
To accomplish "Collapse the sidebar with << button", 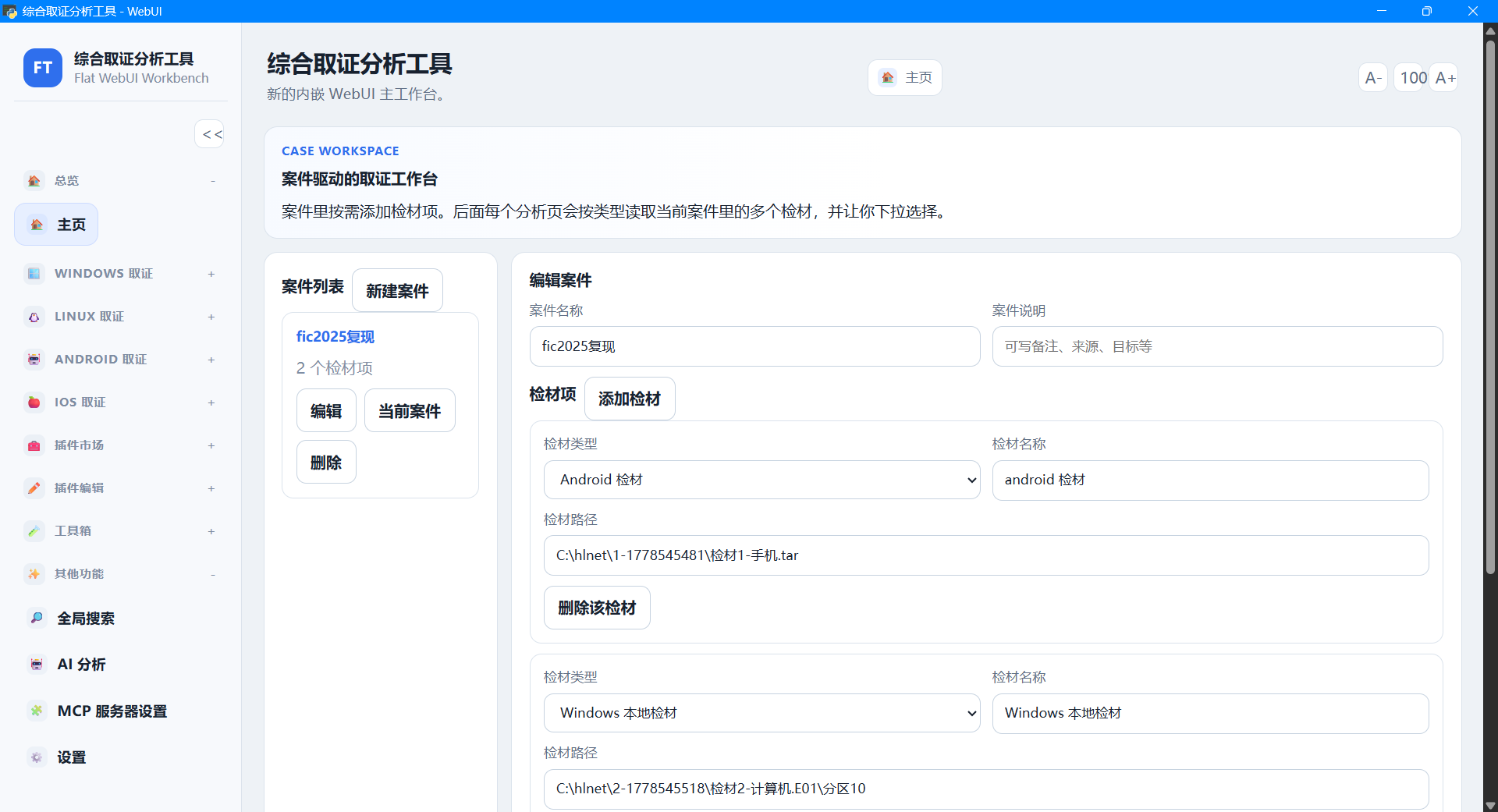I will [209, 134].
